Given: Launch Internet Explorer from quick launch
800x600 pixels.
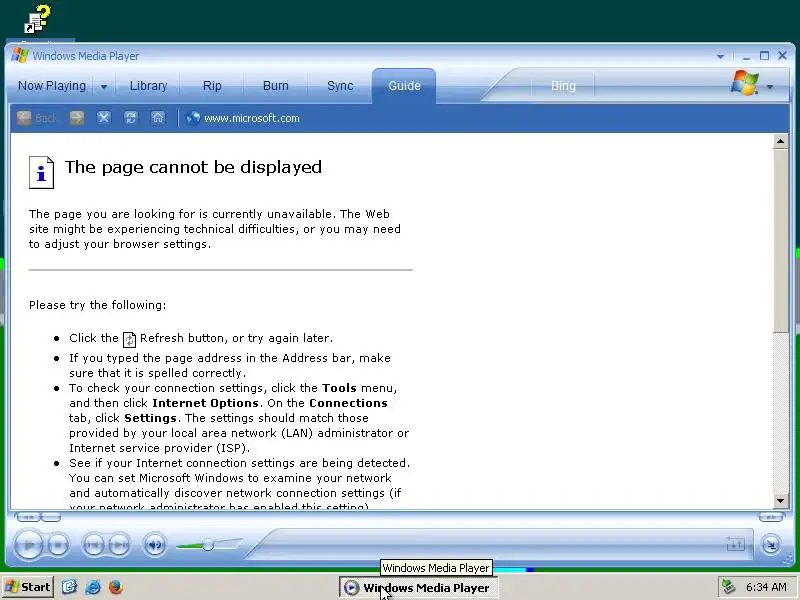Looking at the screenshot, I should [92, 587].
